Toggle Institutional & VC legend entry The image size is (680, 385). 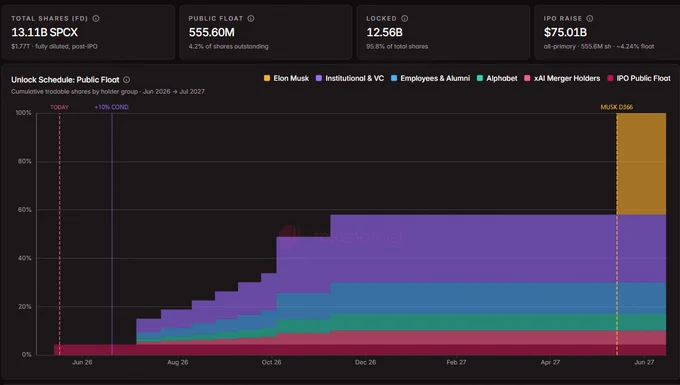click(x=350, y=78)
